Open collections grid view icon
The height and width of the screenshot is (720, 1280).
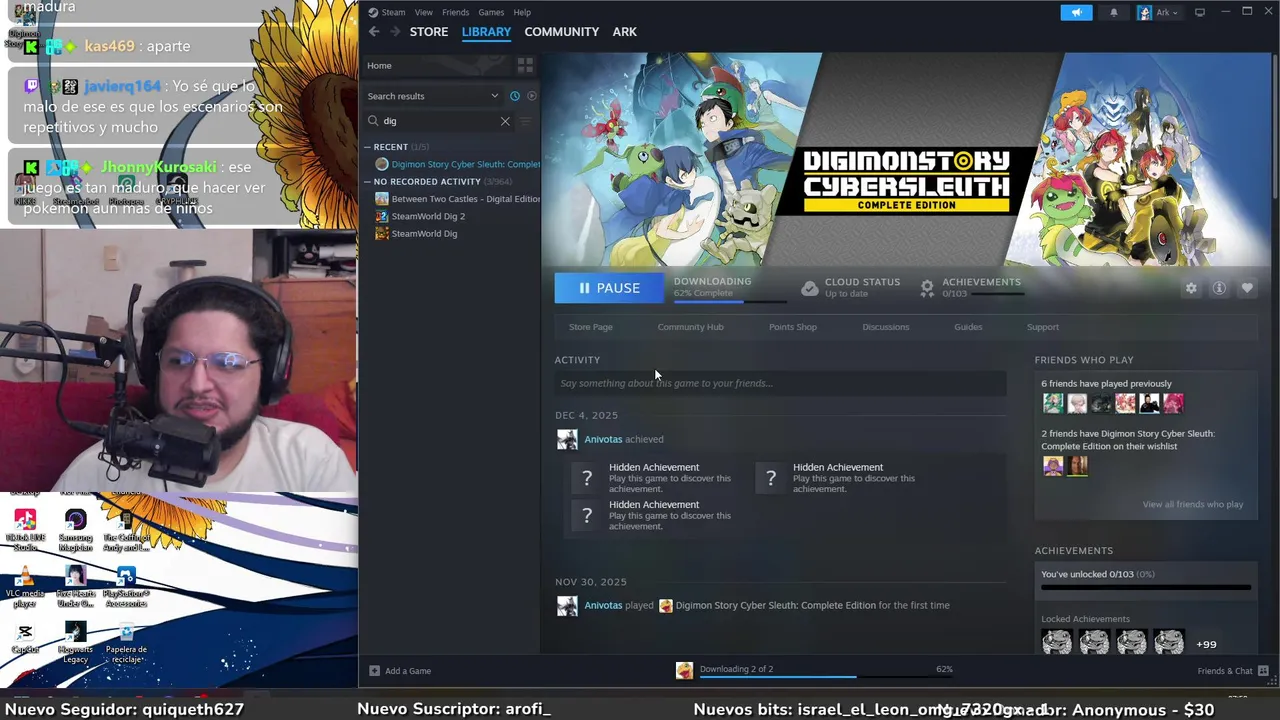coord(525,65)
